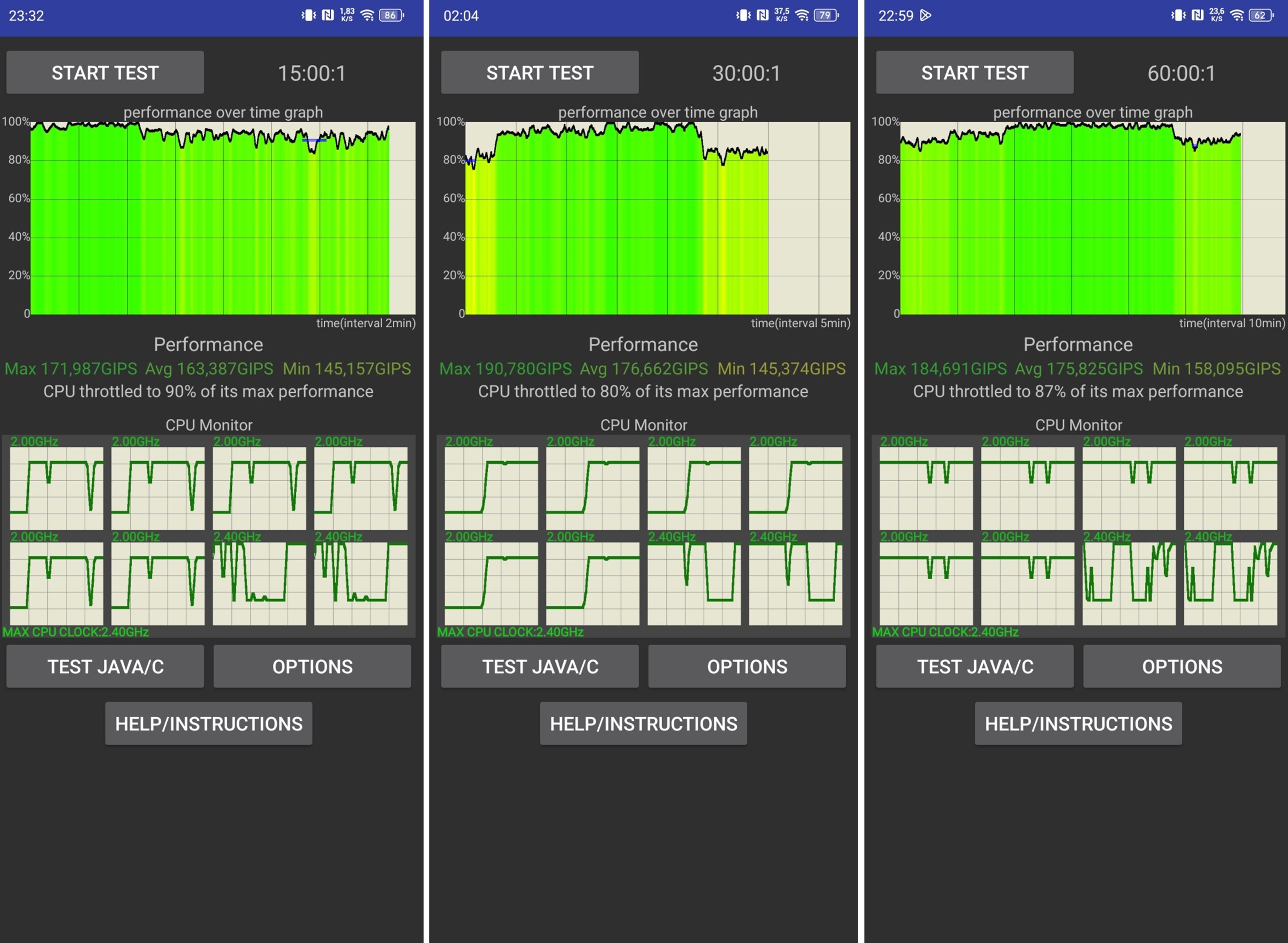Open HELP/INSTRUCTIONS in the left screenshot
1288x943 pixels.
click(x=208, y=723)
